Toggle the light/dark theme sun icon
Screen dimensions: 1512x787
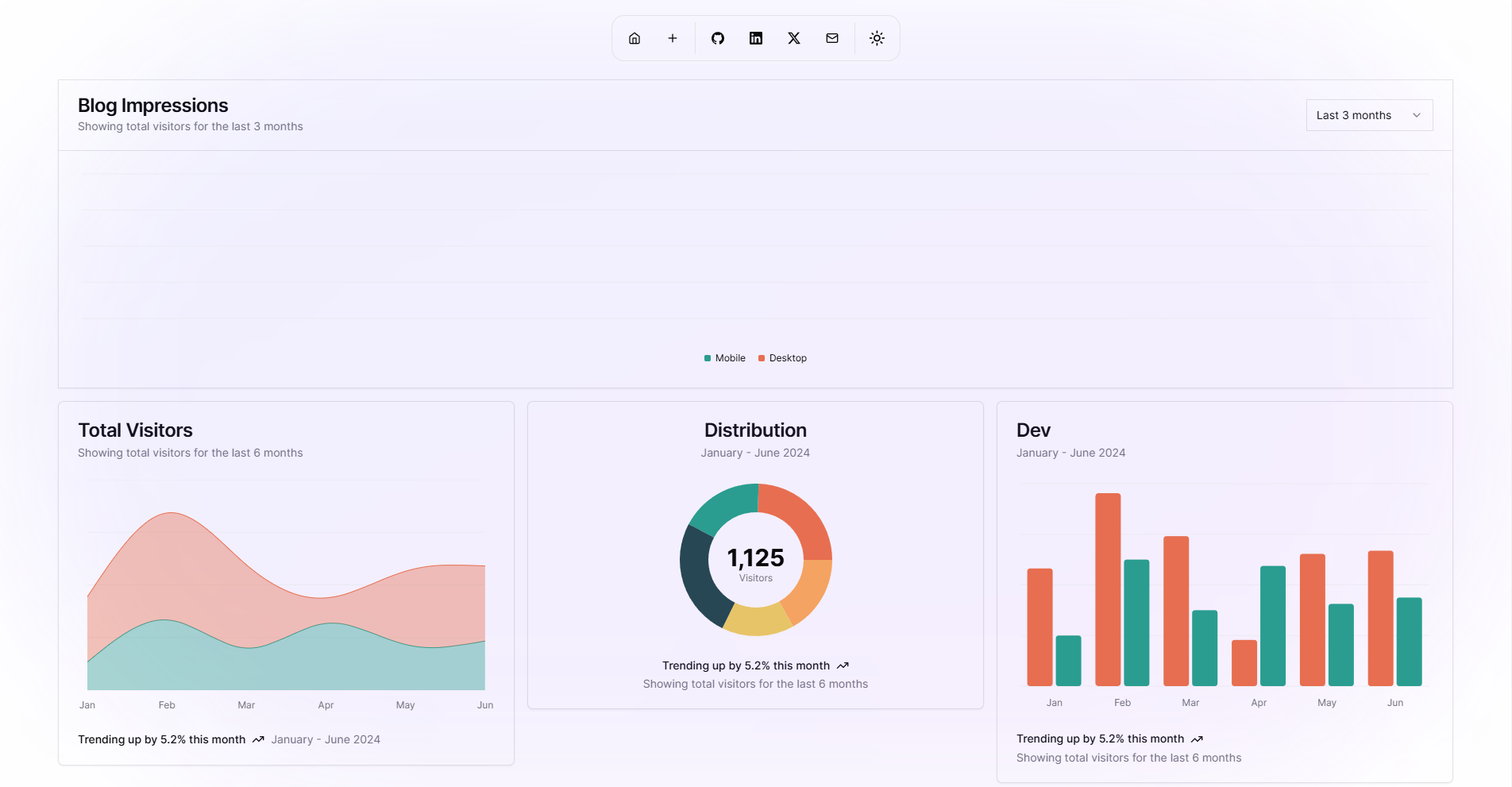pos(877,38)
